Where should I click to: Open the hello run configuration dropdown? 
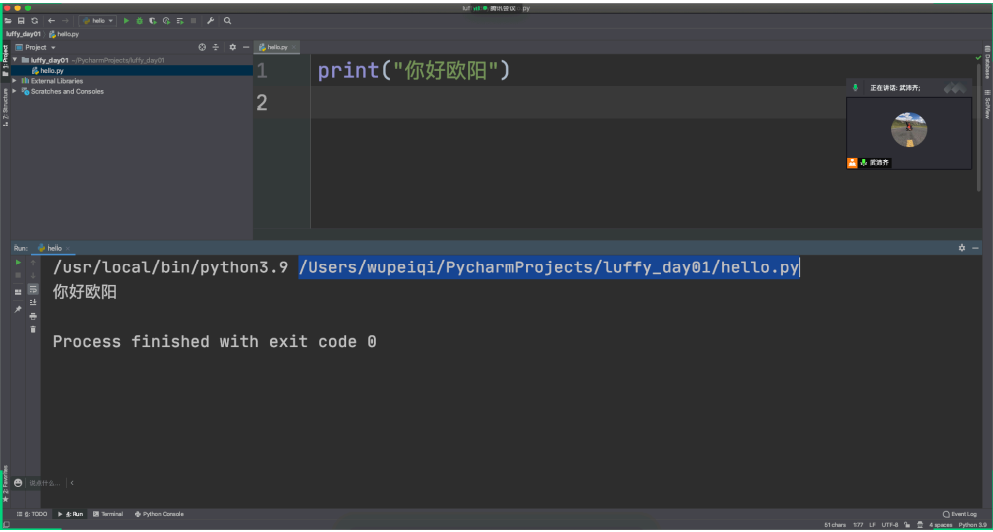click(98, 21)
